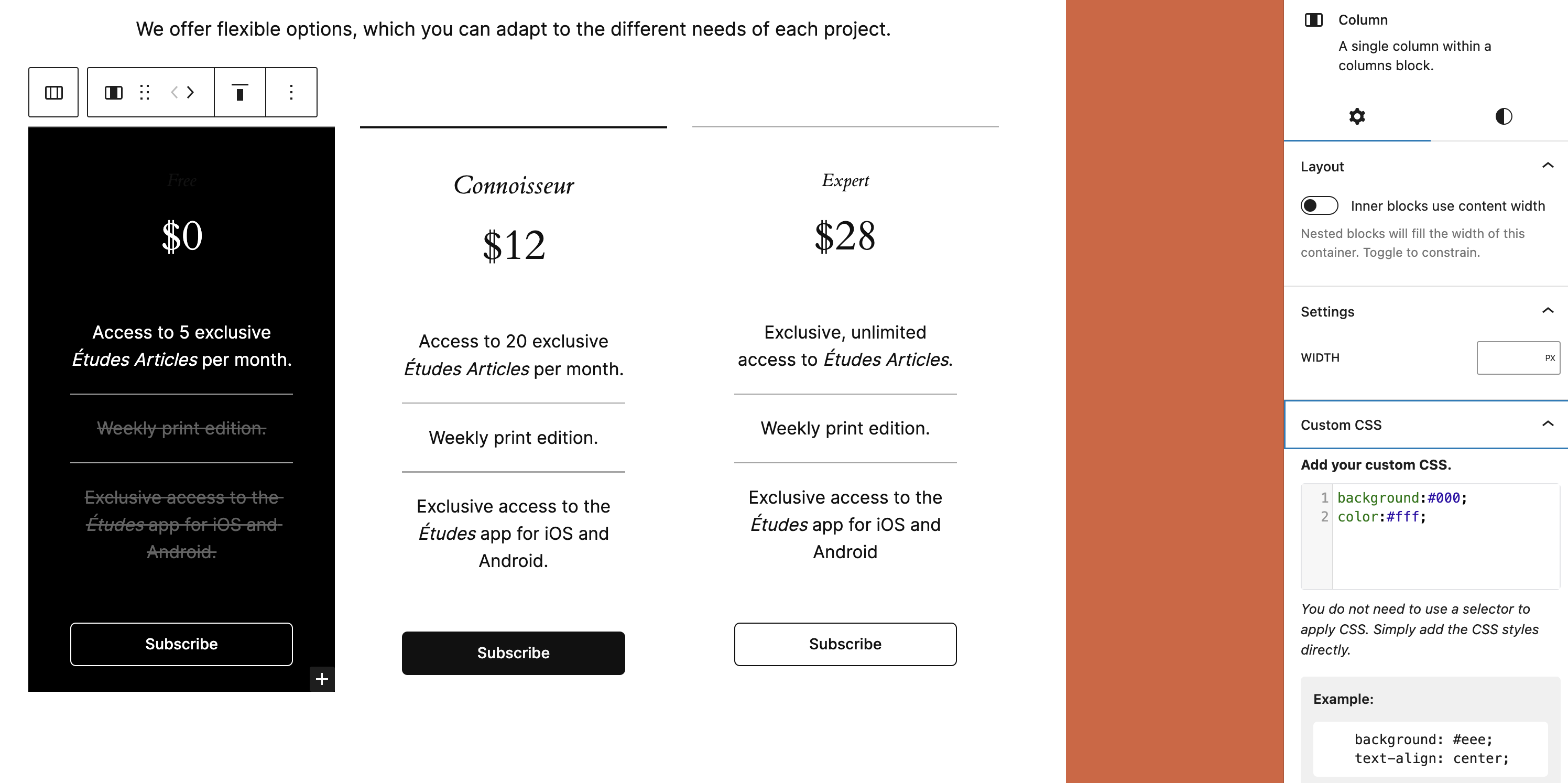Move column right with the arrow
1568x783 pixels.
point(191,93)
